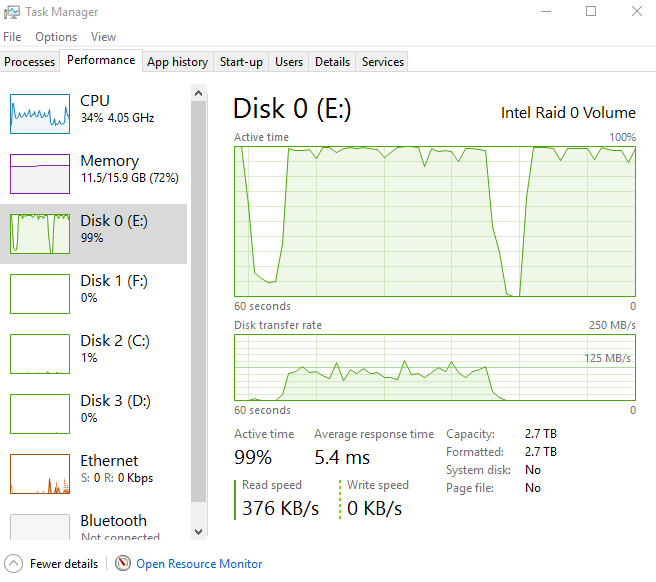Click the Resource Monitor icon at bottom
The image size is (656, 582).
click(123, 564)
